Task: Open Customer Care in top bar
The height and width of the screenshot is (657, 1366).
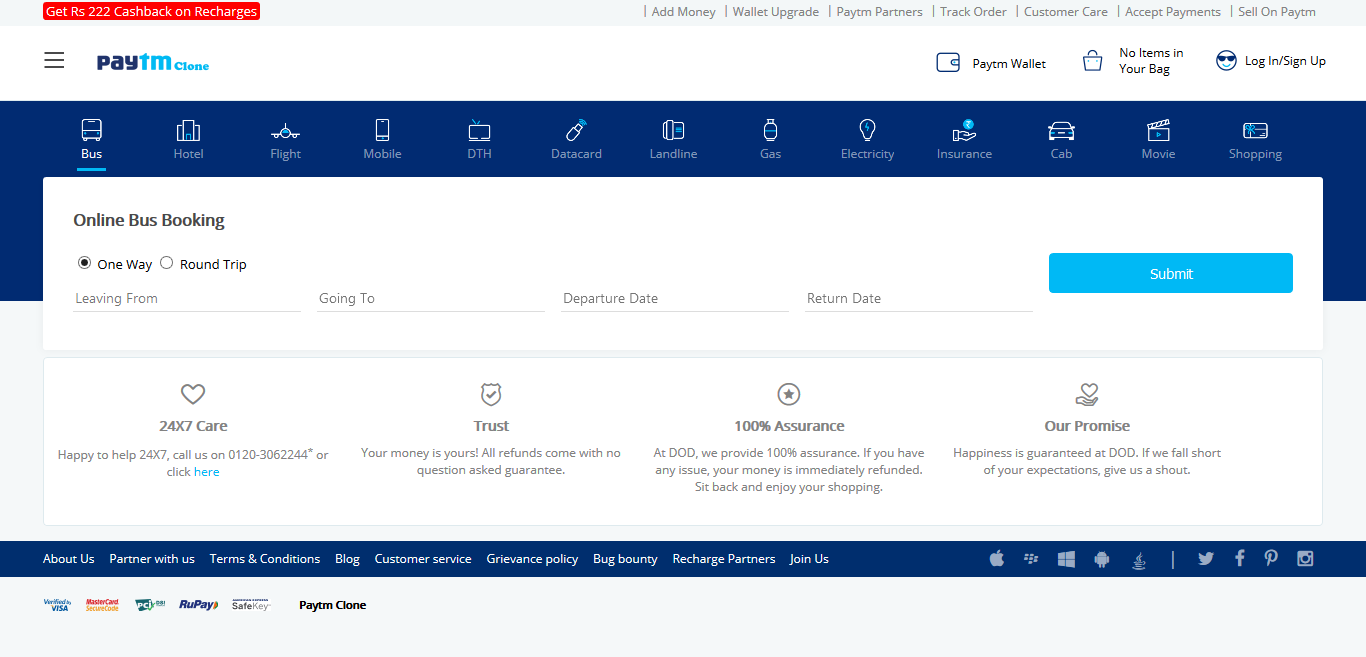Action: click(x=1066, y=12)
